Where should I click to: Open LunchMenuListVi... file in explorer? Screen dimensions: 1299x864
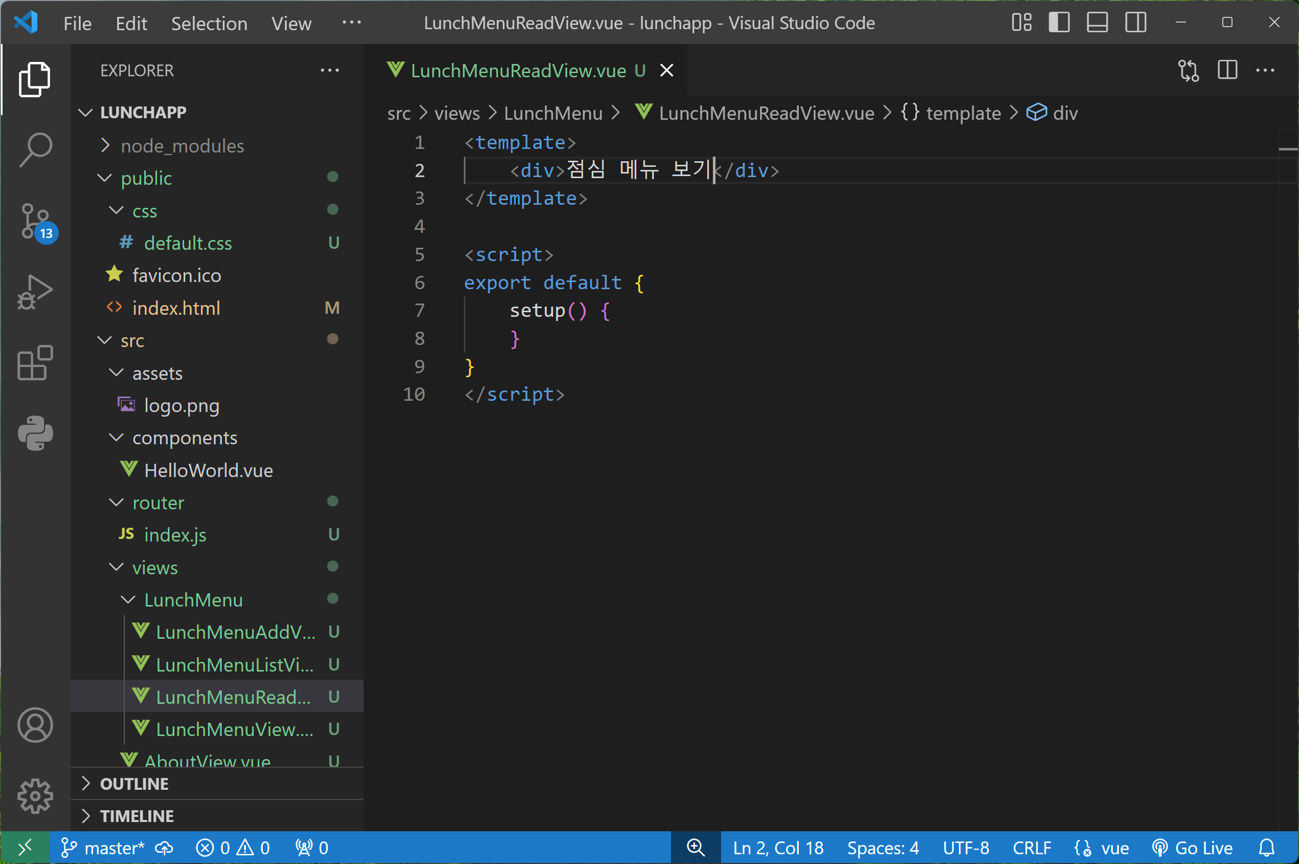tap(217, 664)
